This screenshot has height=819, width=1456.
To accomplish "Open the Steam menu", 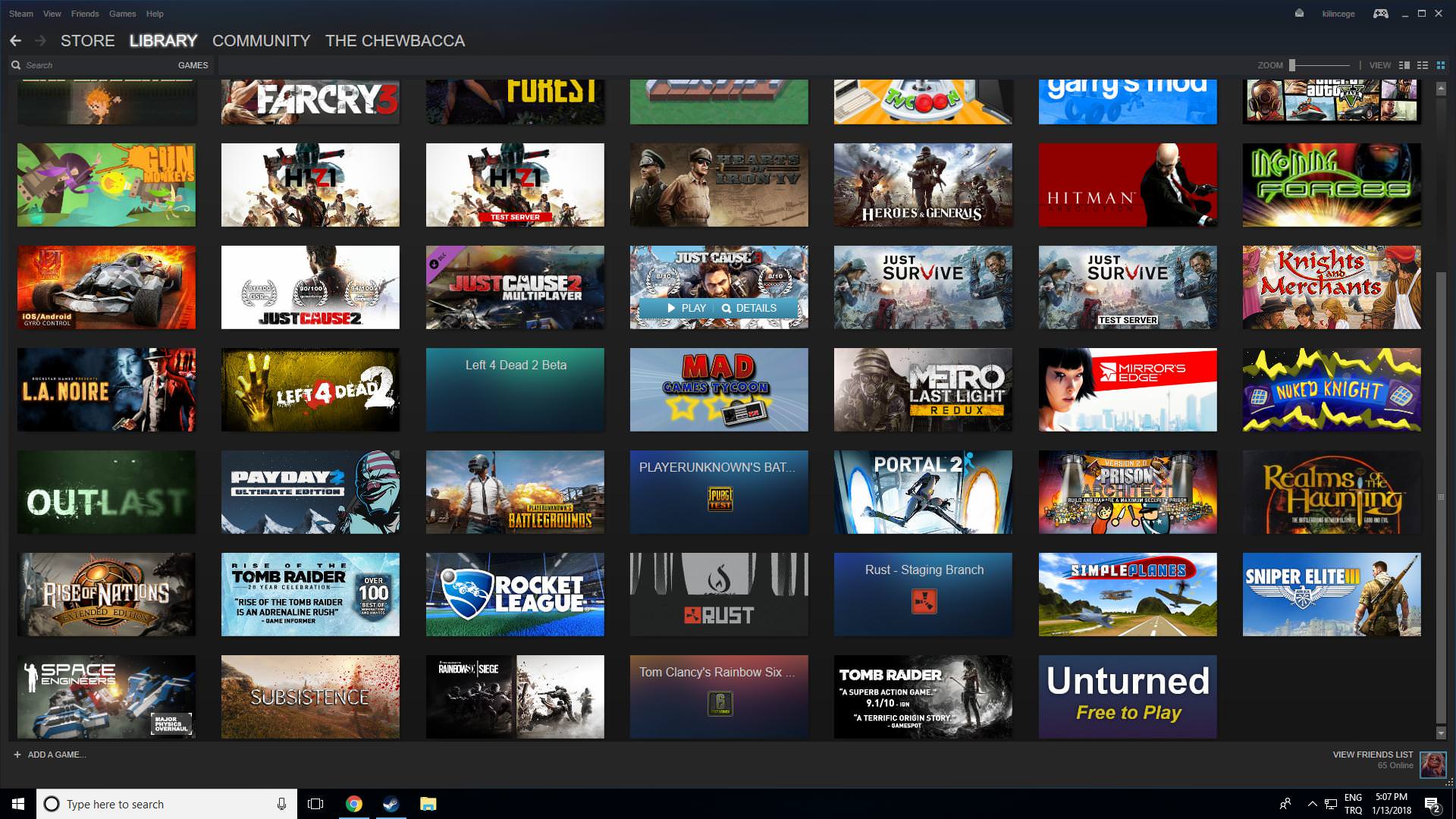I will [x=21, y=14].
